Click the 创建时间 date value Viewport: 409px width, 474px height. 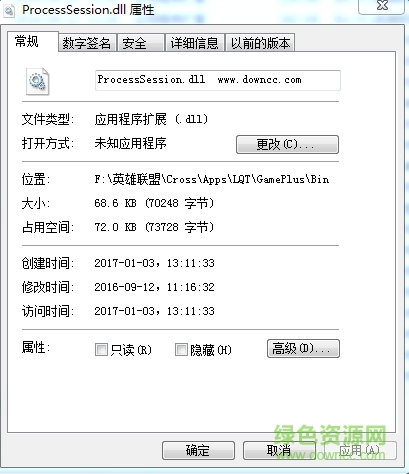pyautogui.click(x=154, y=263)
